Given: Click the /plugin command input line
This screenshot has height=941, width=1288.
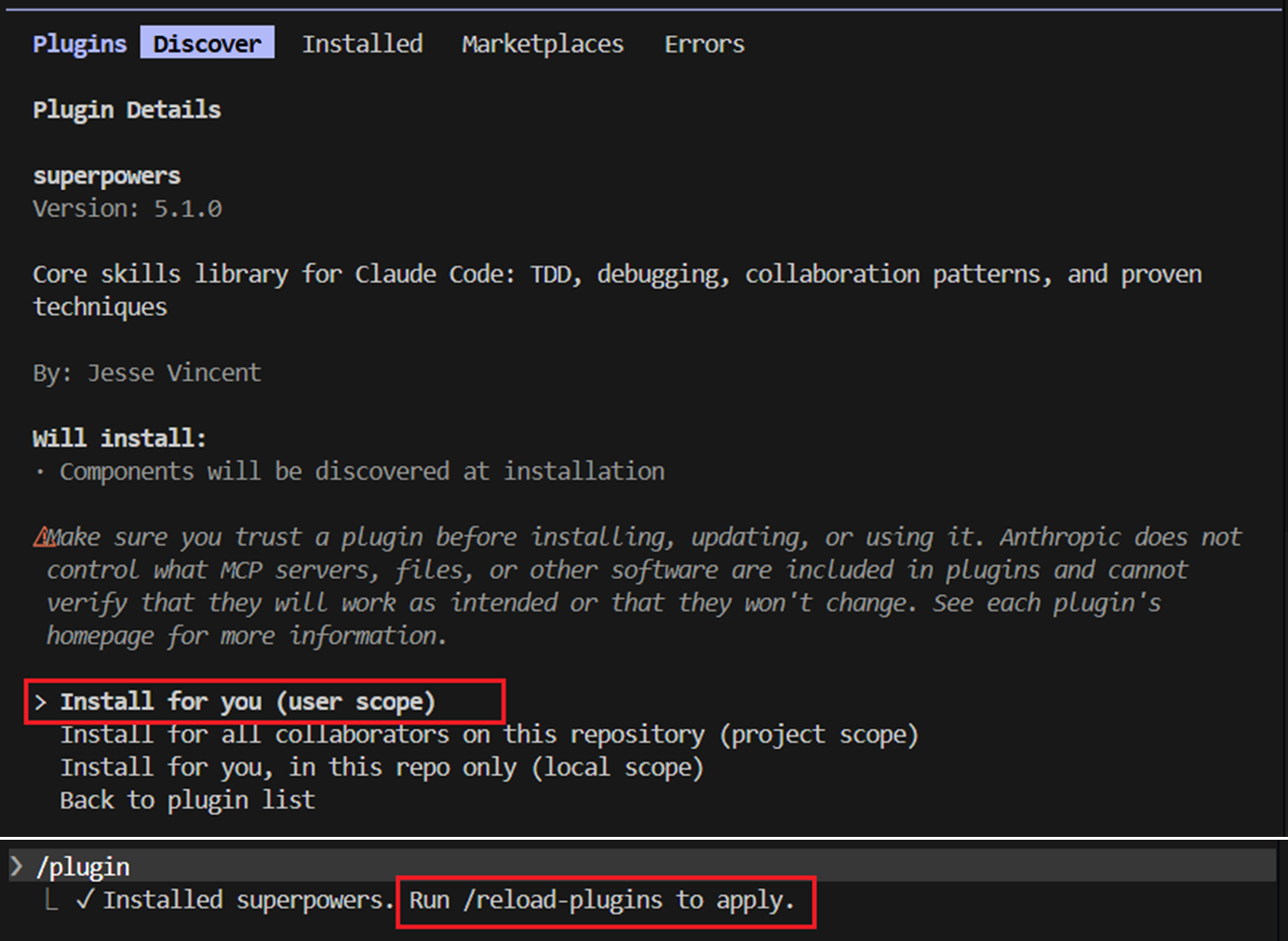Looking at the screenshot, I should [642, 866].
